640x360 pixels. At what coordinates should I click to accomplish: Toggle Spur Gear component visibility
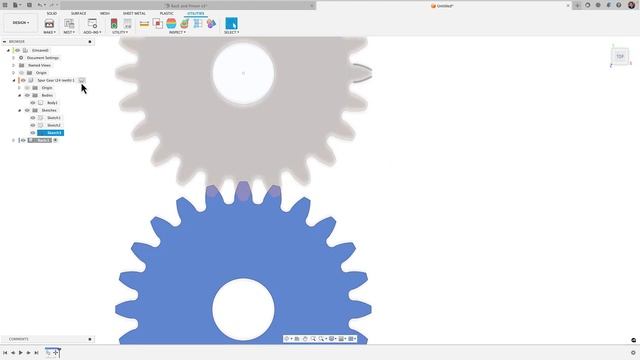coord(23,80)
